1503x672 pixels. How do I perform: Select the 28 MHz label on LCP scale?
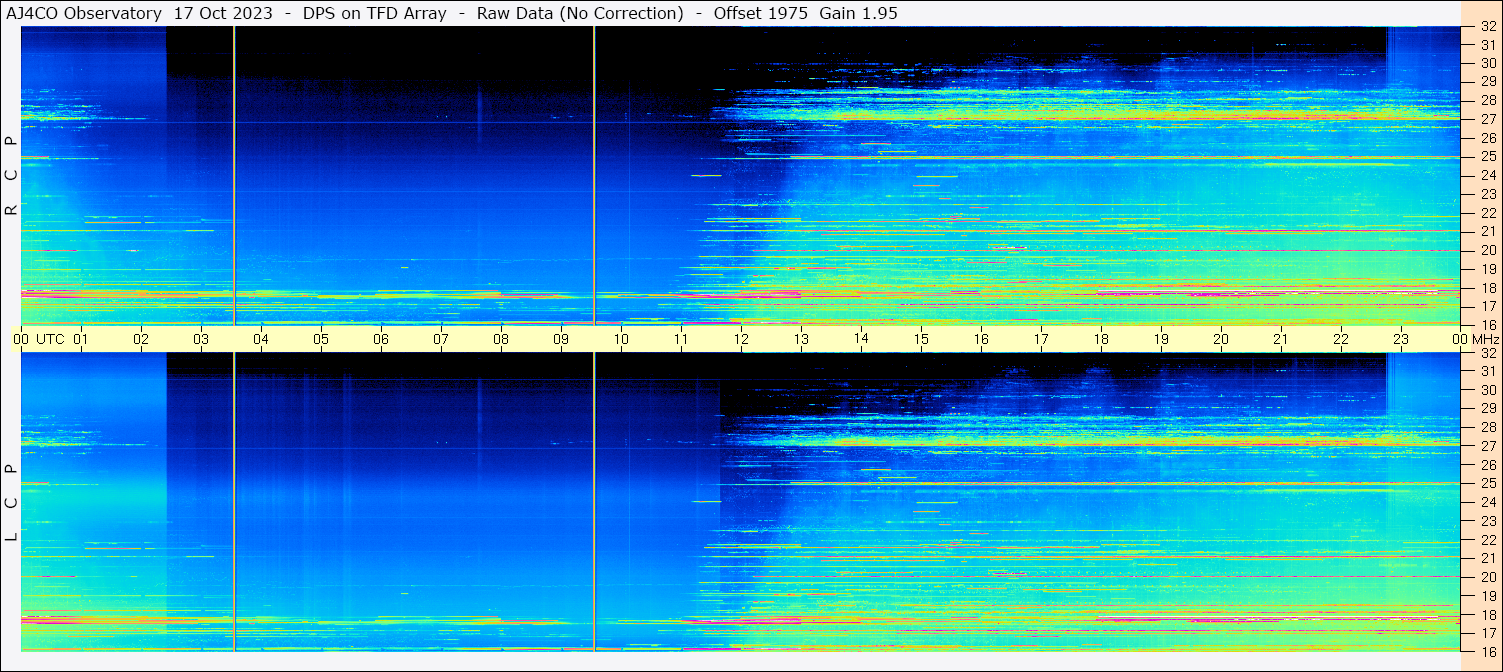(x=1487, y=428)
